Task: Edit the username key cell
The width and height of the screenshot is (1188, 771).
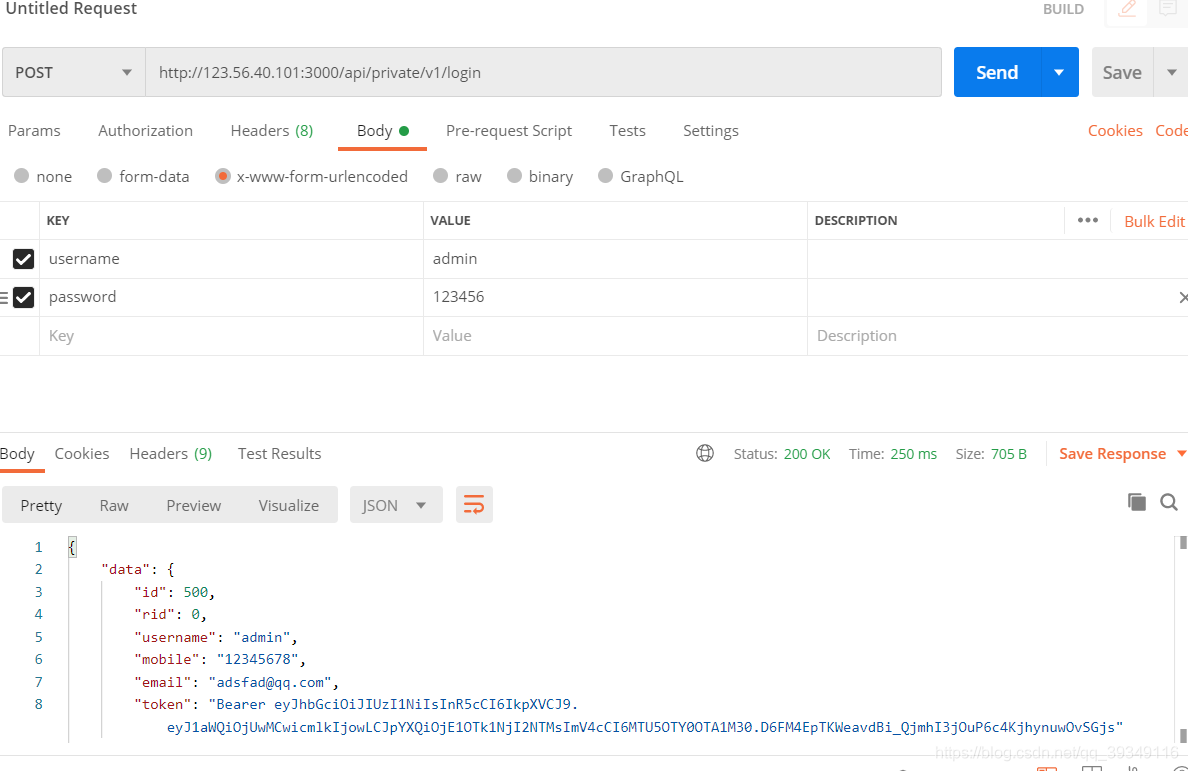Action: tap(231, 259)
